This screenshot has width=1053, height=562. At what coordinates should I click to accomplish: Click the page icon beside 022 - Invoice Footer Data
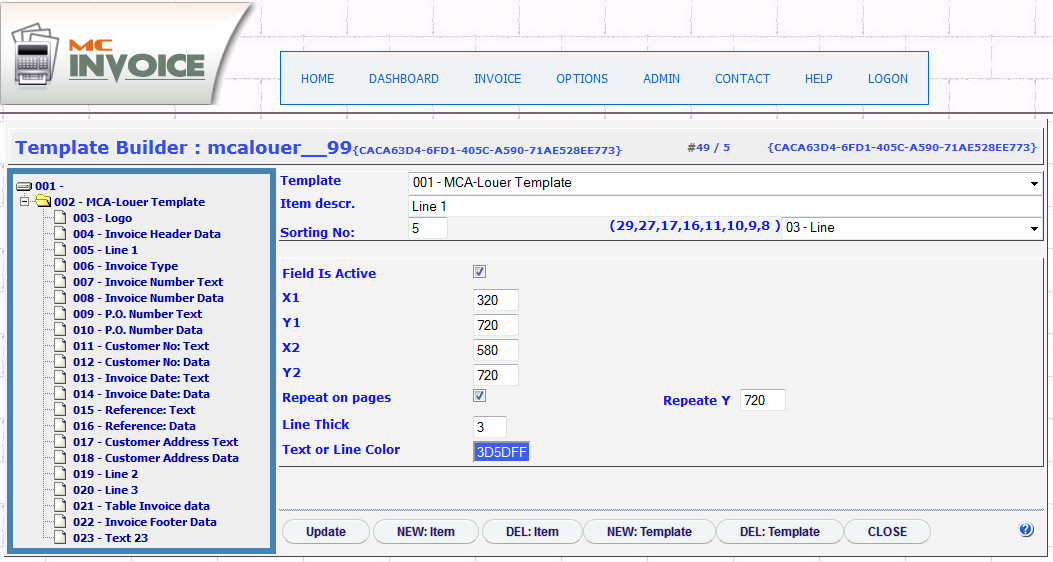61,522
